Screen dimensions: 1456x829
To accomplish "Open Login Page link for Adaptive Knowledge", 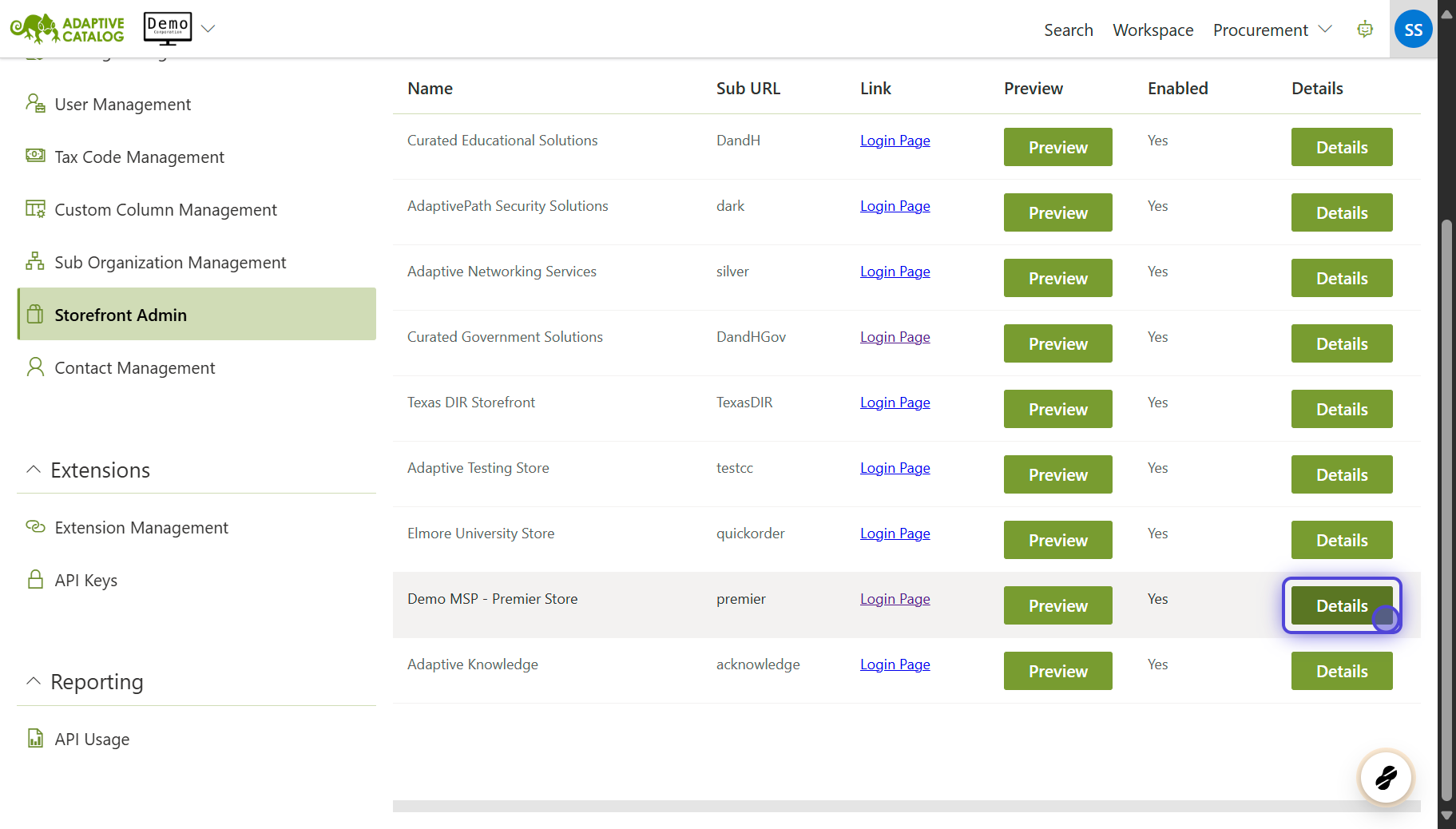I will [895, 664].
